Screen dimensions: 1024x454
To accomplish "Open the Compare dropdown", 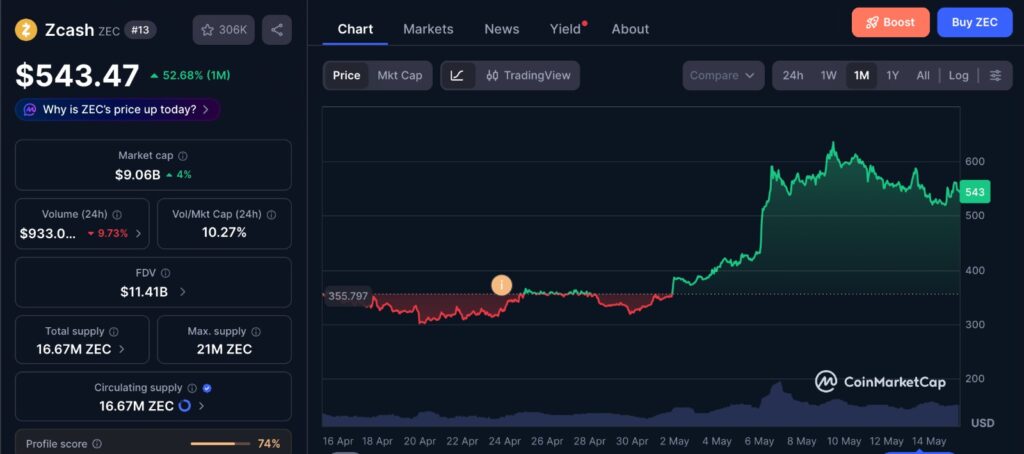I will click(x=723, y=75).
